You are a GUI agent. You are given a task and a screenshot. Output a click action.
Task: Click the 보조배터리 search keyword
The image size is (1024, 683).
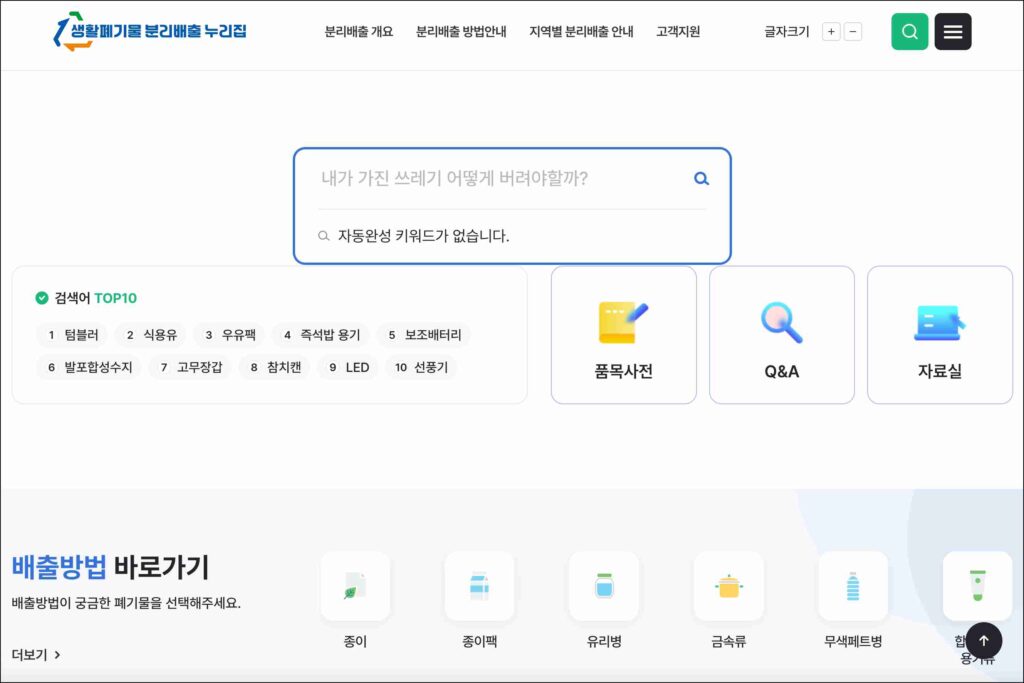423,336
